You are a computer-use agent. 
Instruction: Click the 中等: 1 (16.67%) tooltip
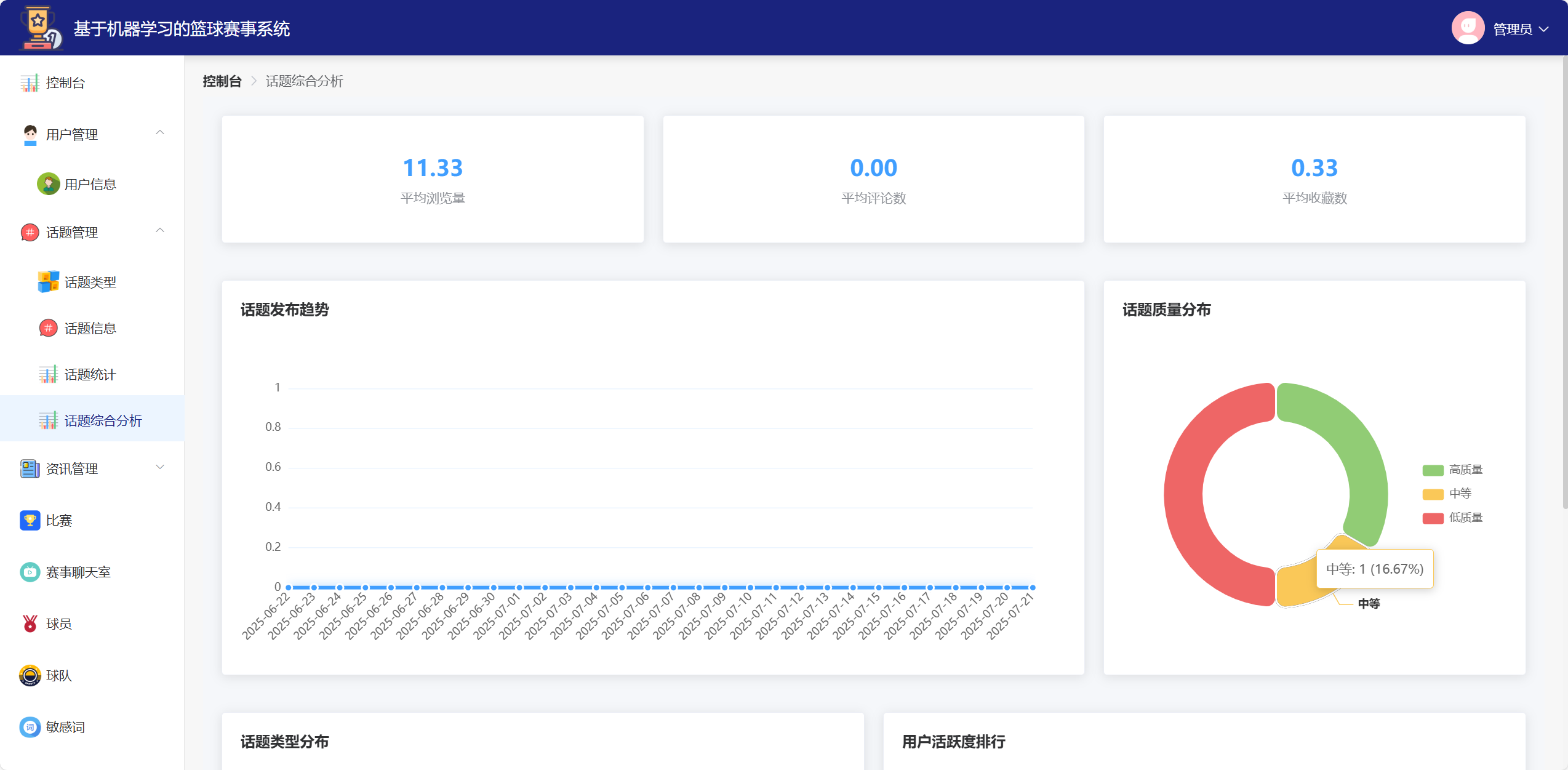1375,569
